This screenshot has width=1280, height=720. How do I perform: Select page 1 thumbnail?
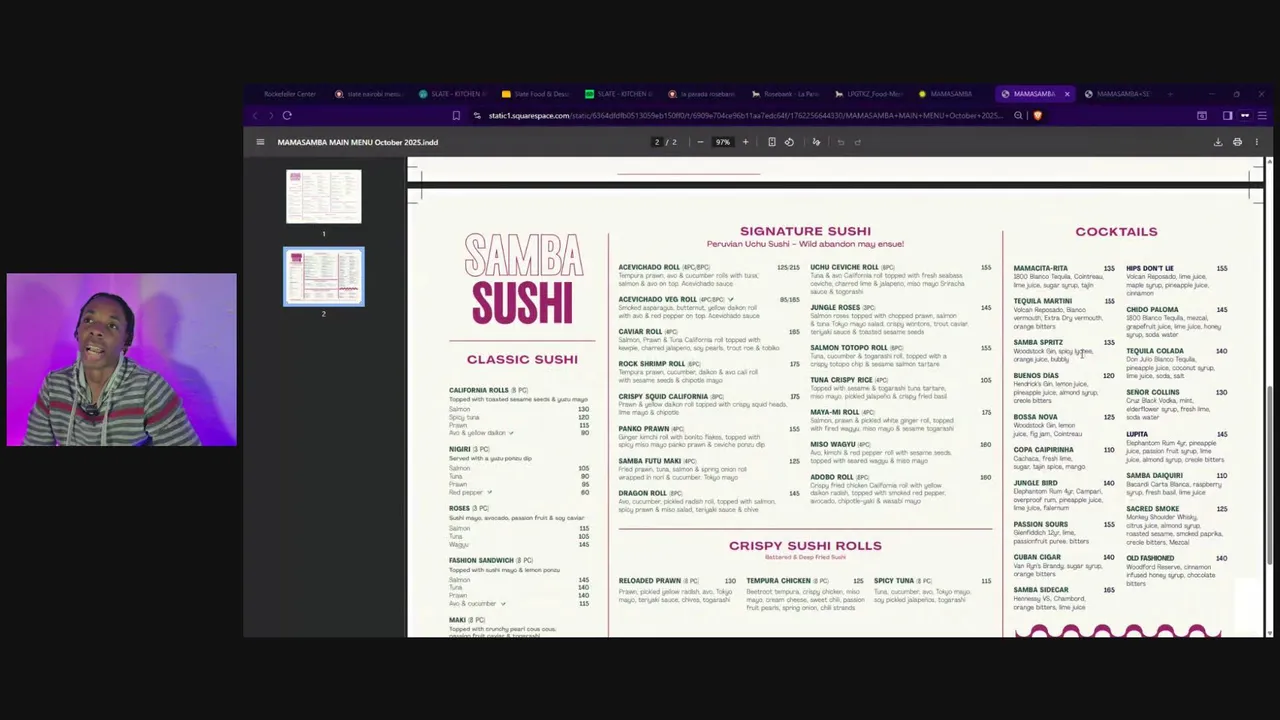(324, 196)
